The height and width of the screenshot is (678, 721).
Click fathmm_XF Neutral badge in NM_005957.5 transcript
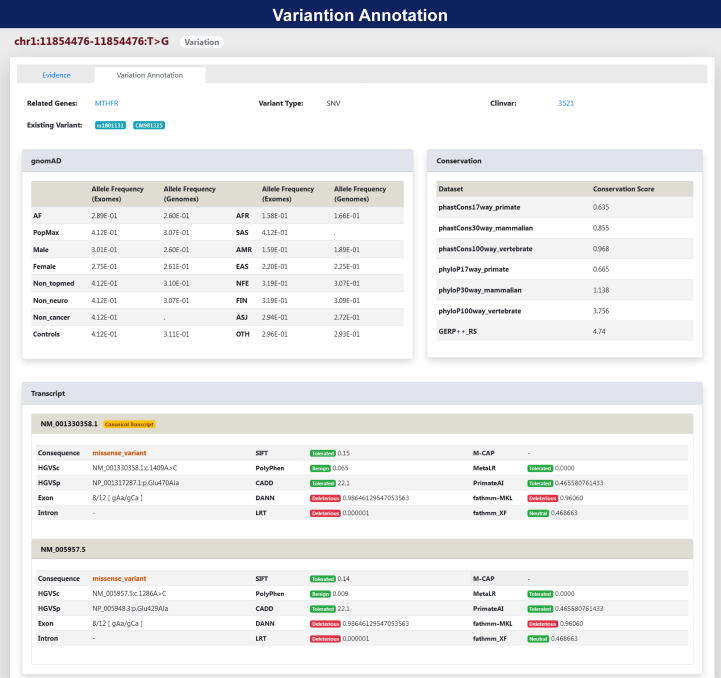(538, 639)
